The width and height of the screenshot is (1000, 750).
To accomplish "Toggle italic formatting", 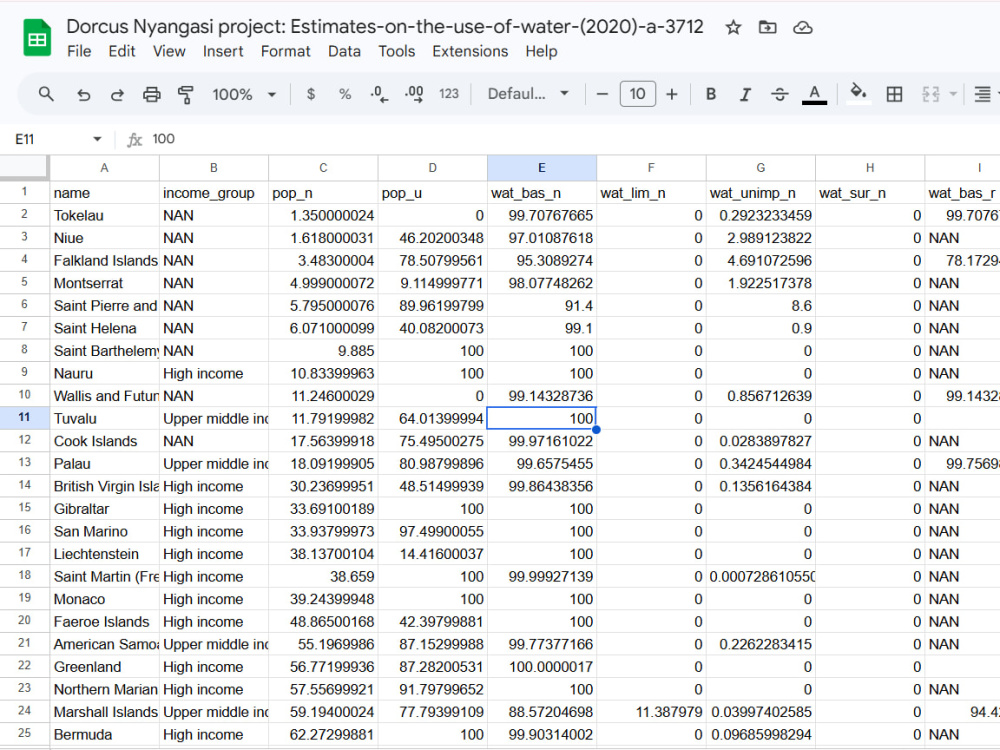I will point(744,94).
